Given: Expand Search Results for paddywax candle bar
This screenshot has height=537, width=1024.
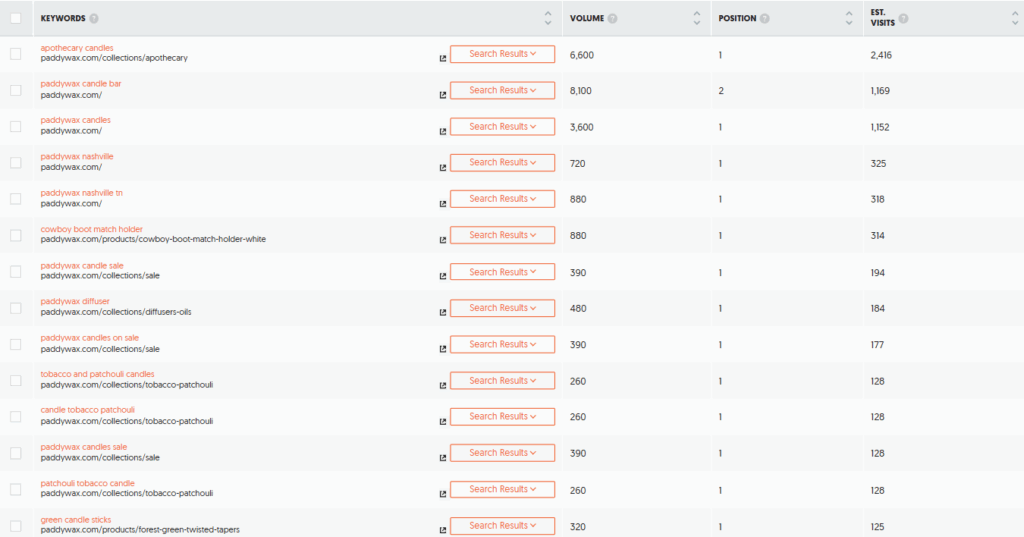Looking at the screenshot, I should 502,90.
